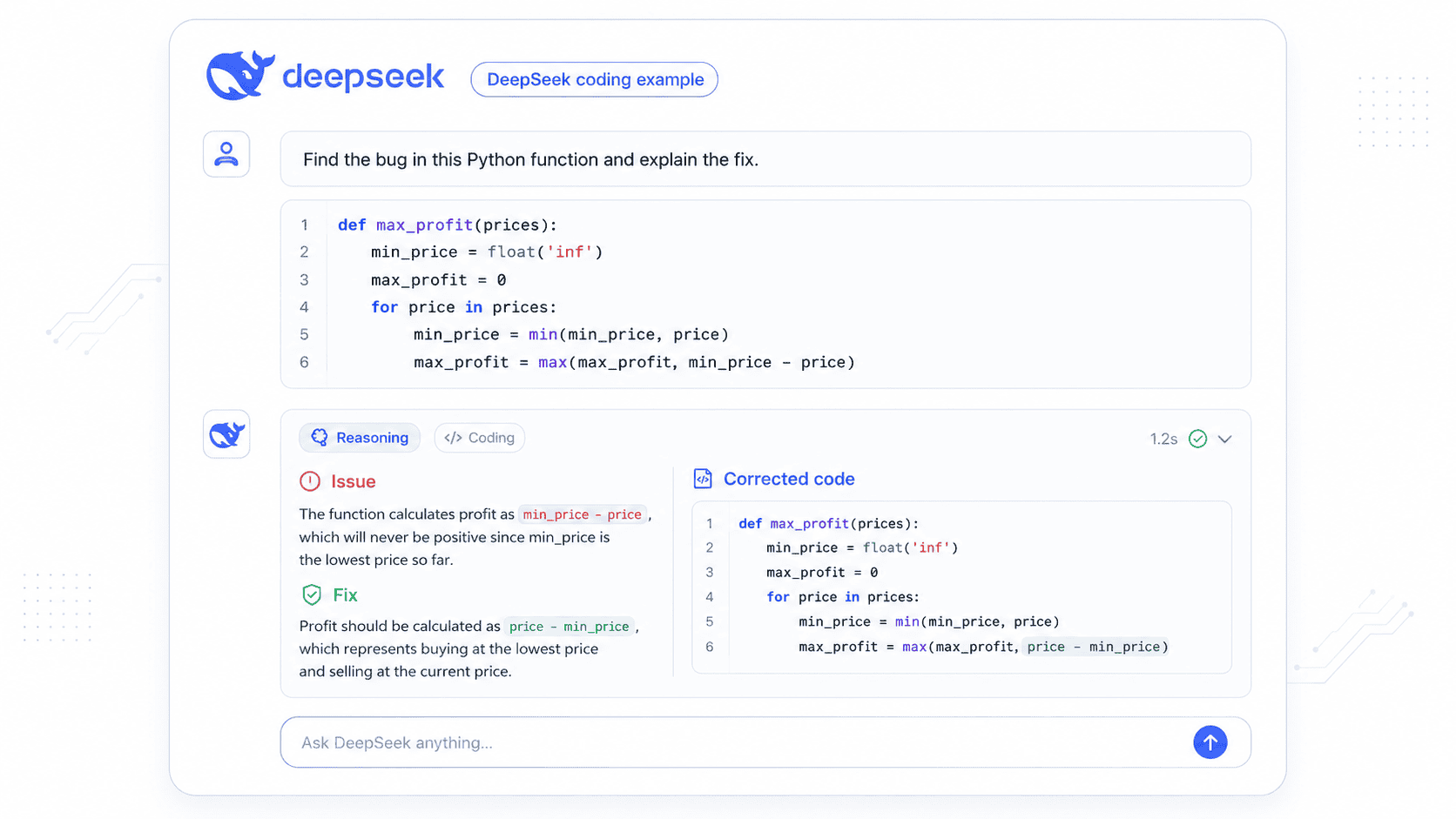Click min_price = float('inf') in original code

click(x=487, y=252)
